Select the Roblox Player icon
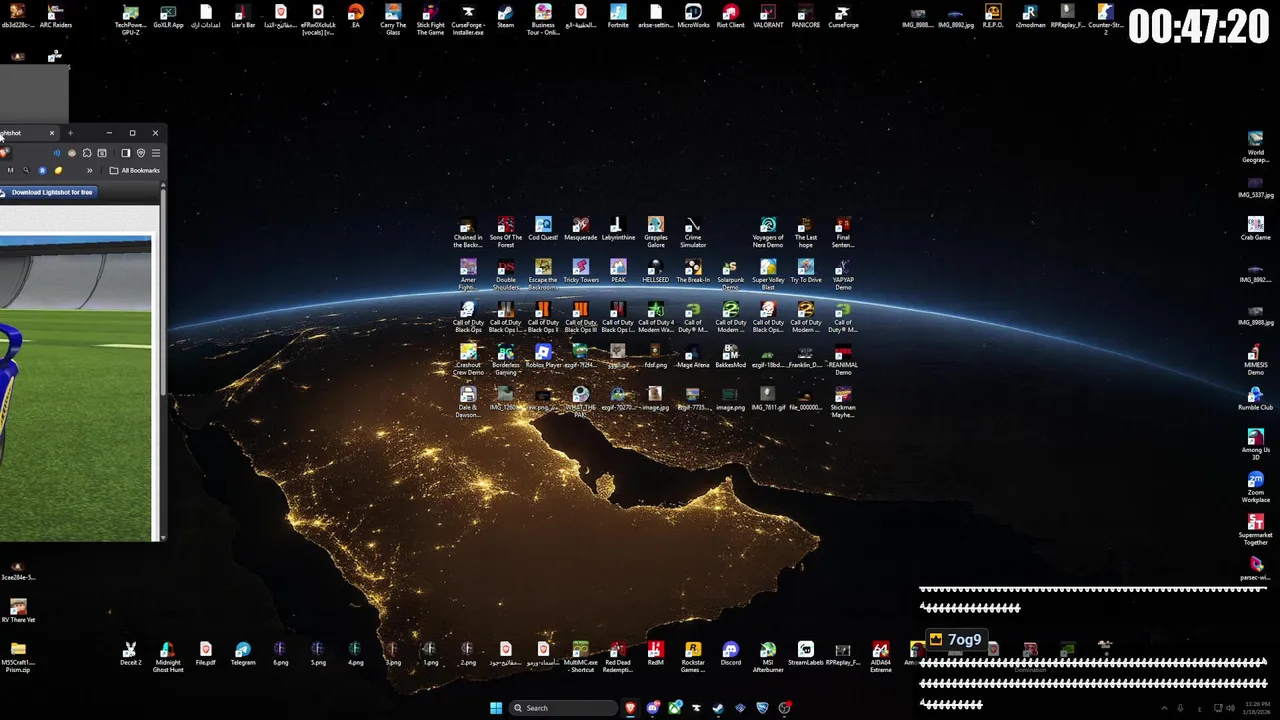The width and height of the screenshot is (1280, 720). point(543,356)
